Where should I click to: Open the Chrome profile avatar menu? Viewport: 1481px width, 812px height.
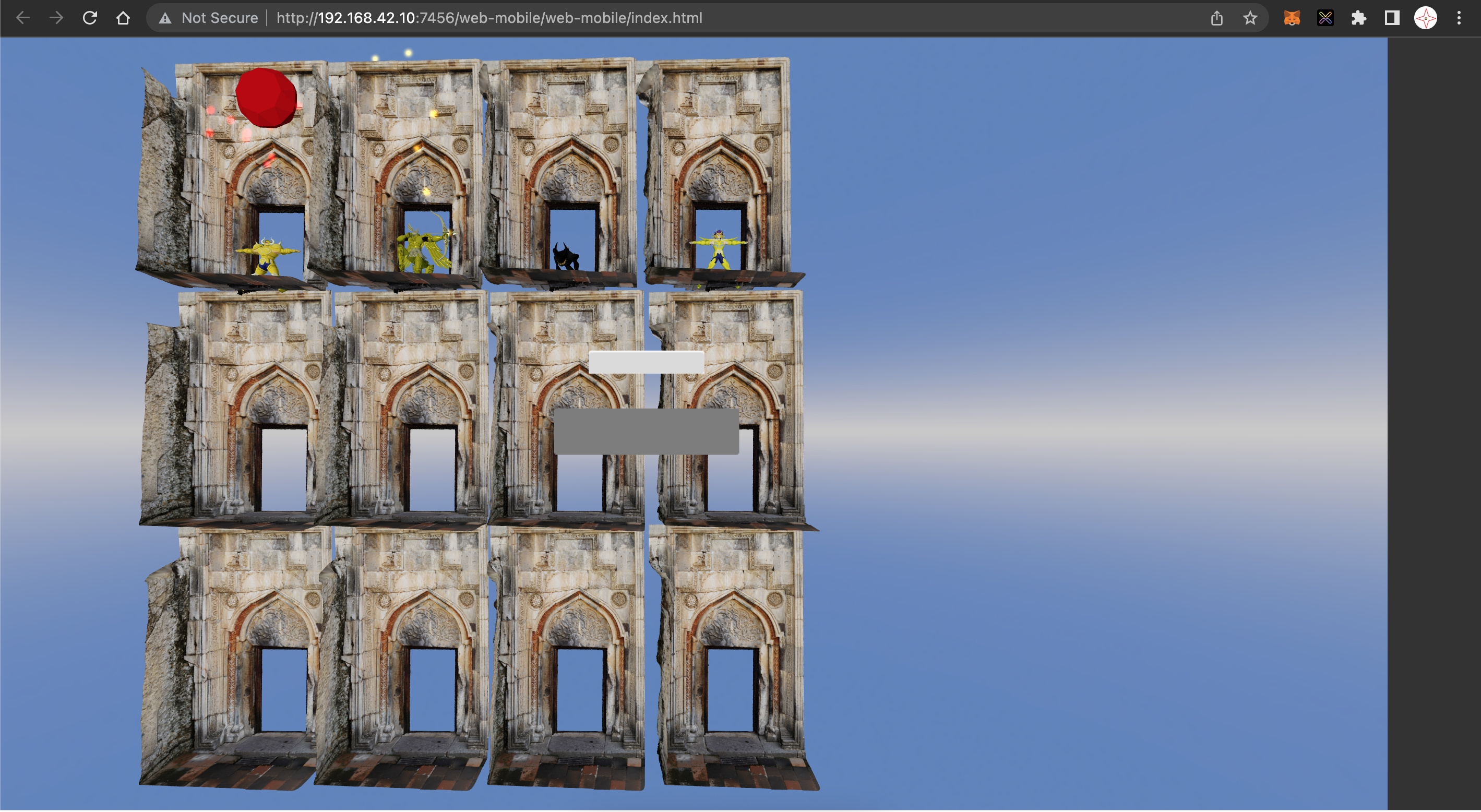(x=1425, y=18)
